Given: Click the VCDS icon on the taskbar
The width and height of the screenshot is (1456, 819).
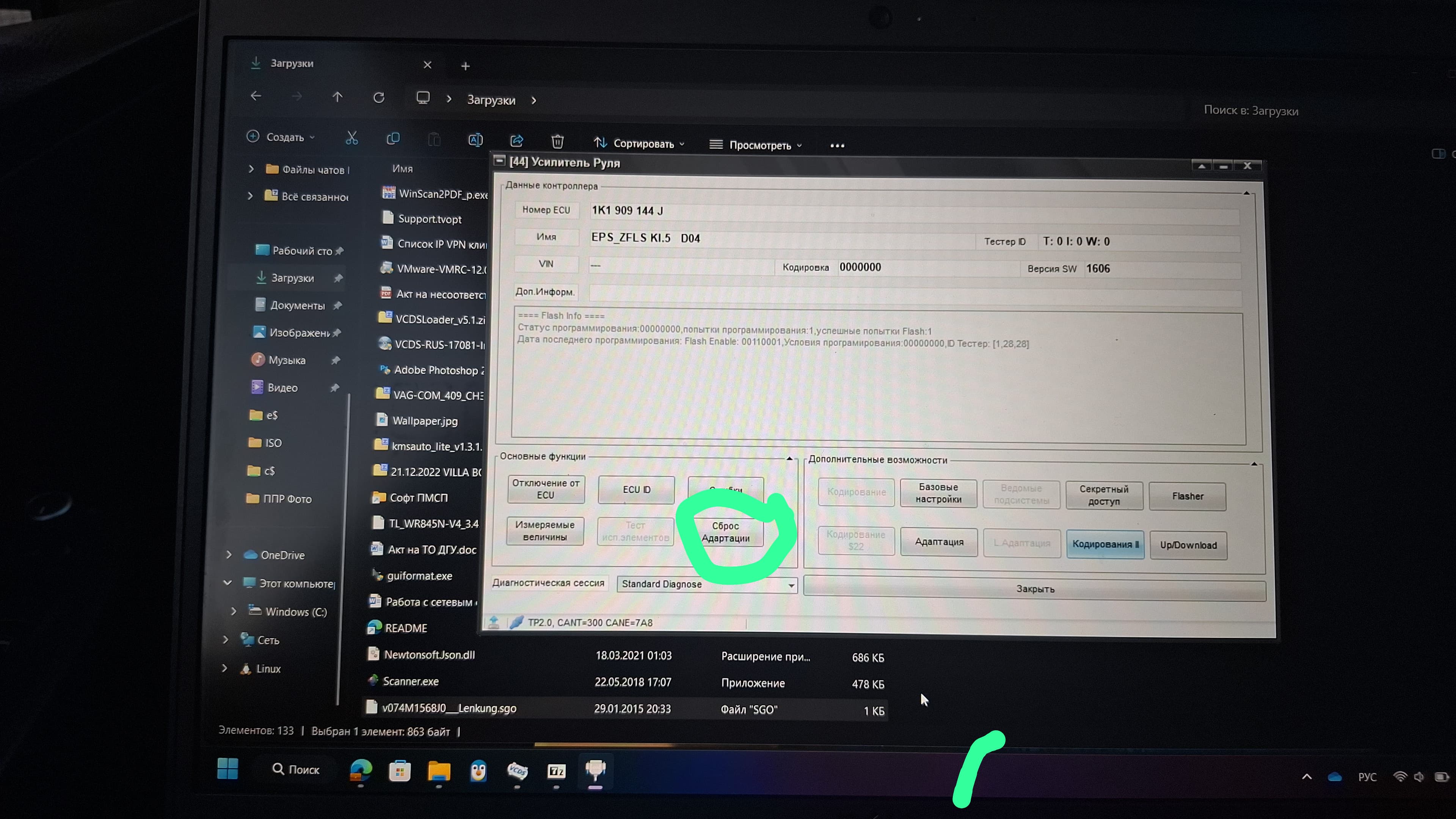Looking at the screenshot, I should (x=517, y=771).
